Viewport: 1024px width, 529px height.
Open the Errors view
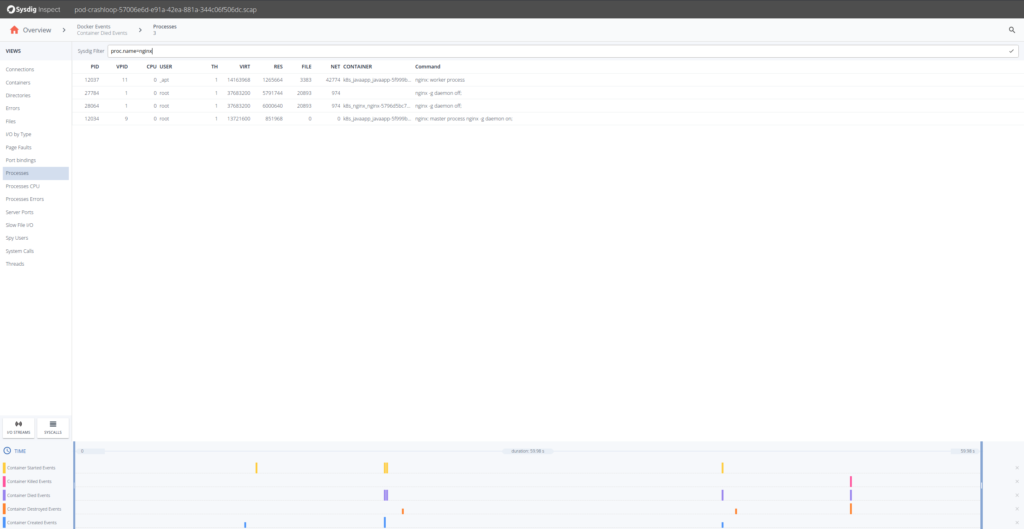(x=12, y=108)
